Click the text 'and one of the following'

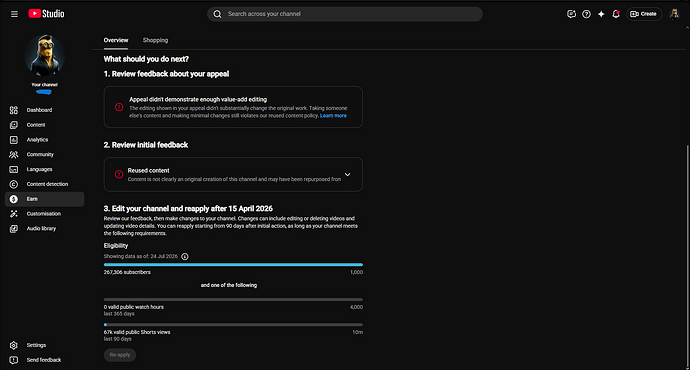click(229, 285)
